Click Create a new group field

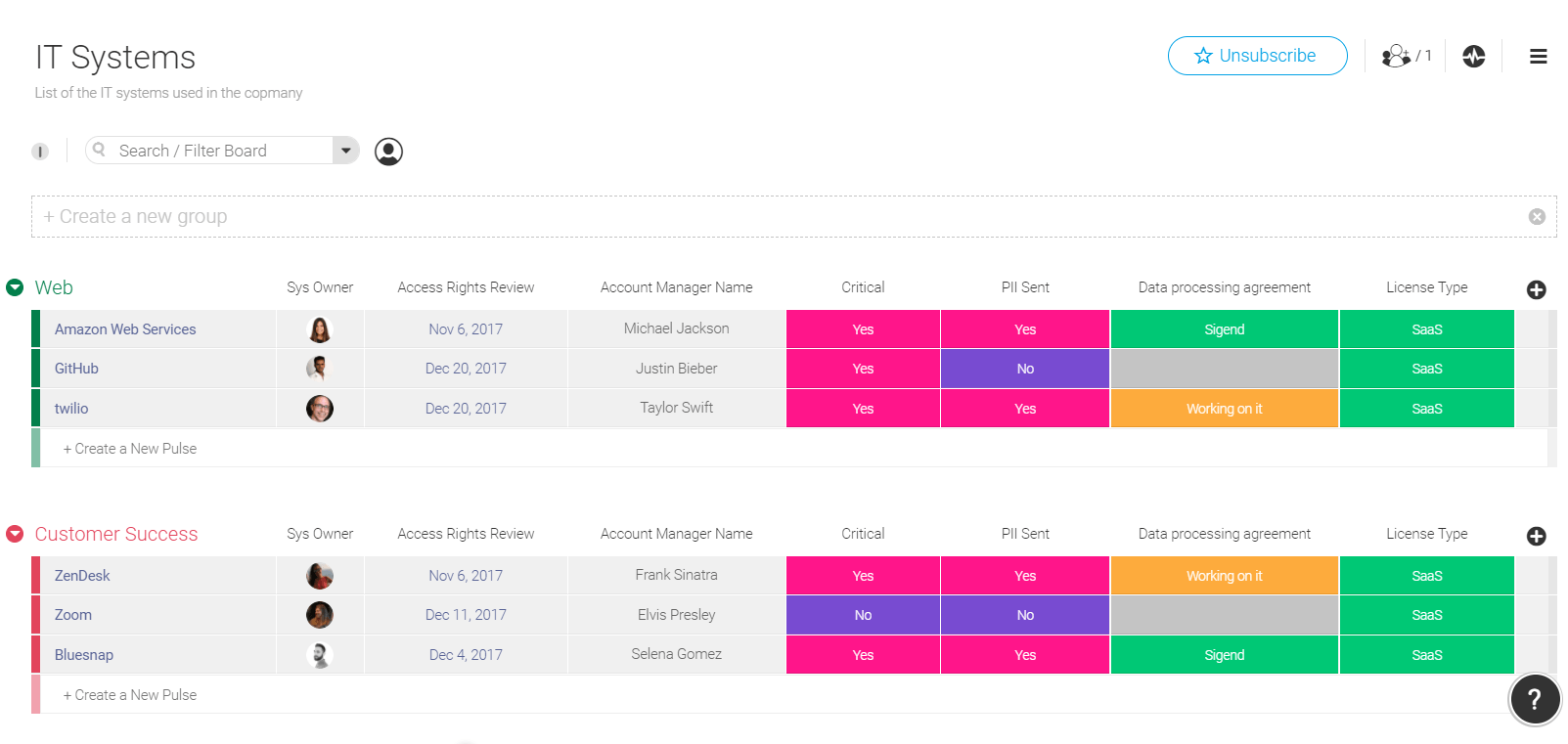pyautogui.click(x=793, y=217)
